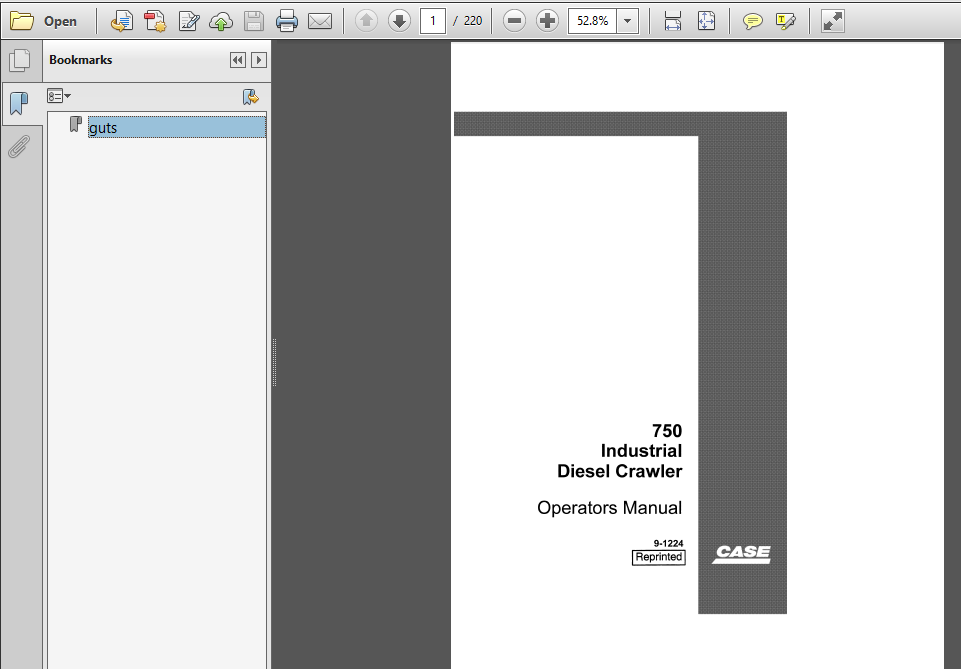Click the Open button label

click(x=60, y=21)
